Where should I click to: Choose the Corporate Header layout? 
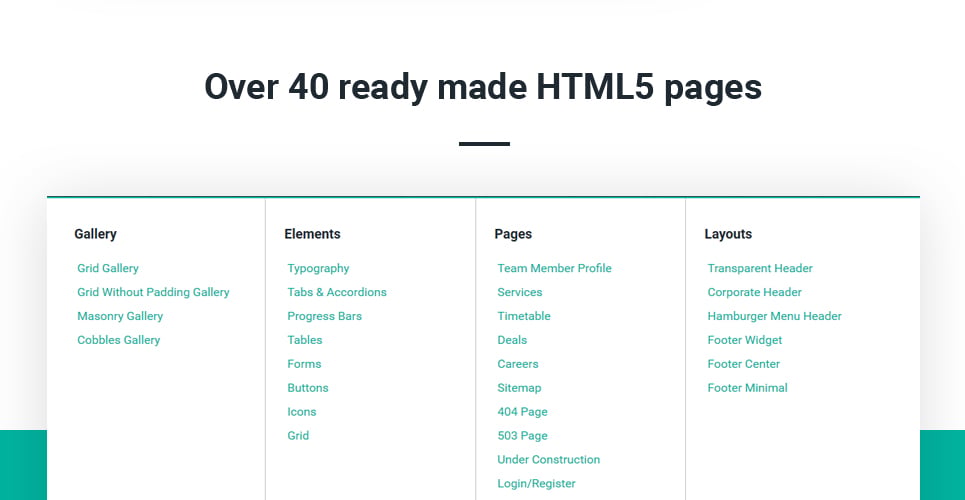point(755,292)
